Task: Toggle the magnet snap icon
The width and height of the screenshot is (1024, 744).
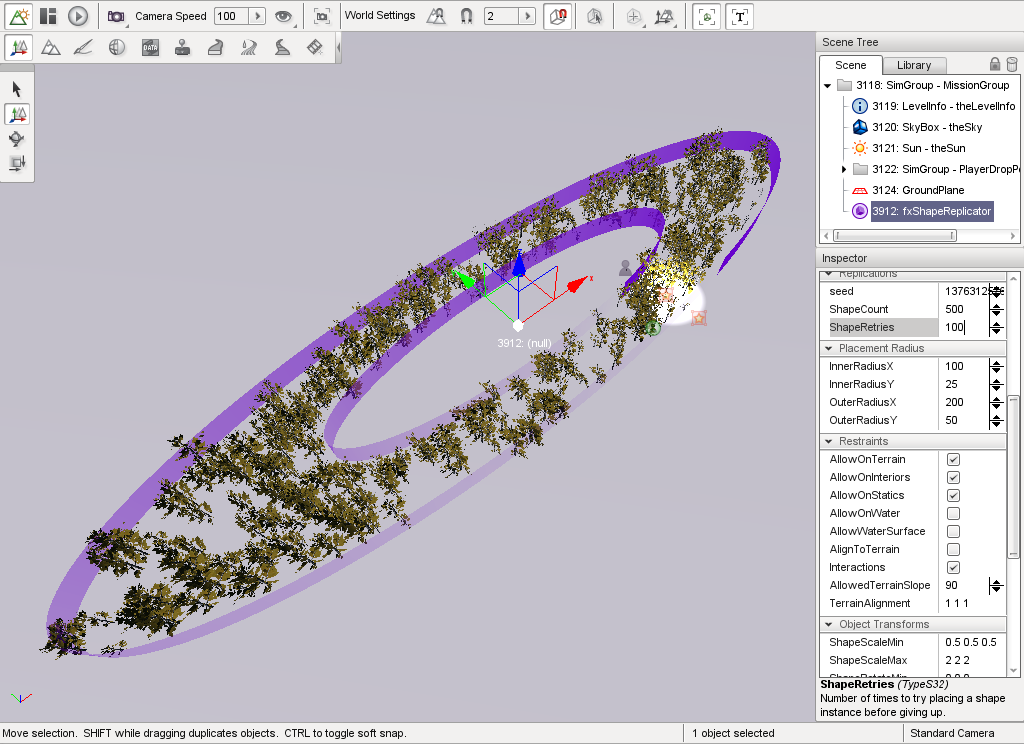Action: click(x=466, y=16)
